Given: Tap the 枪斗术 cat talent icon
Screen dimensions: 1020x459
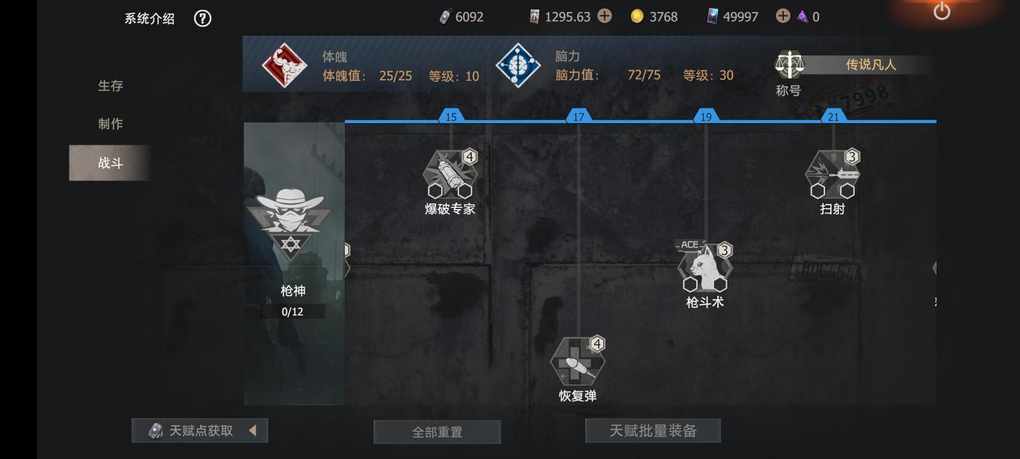Looking at the screenshot, I should tap(705, 268).
